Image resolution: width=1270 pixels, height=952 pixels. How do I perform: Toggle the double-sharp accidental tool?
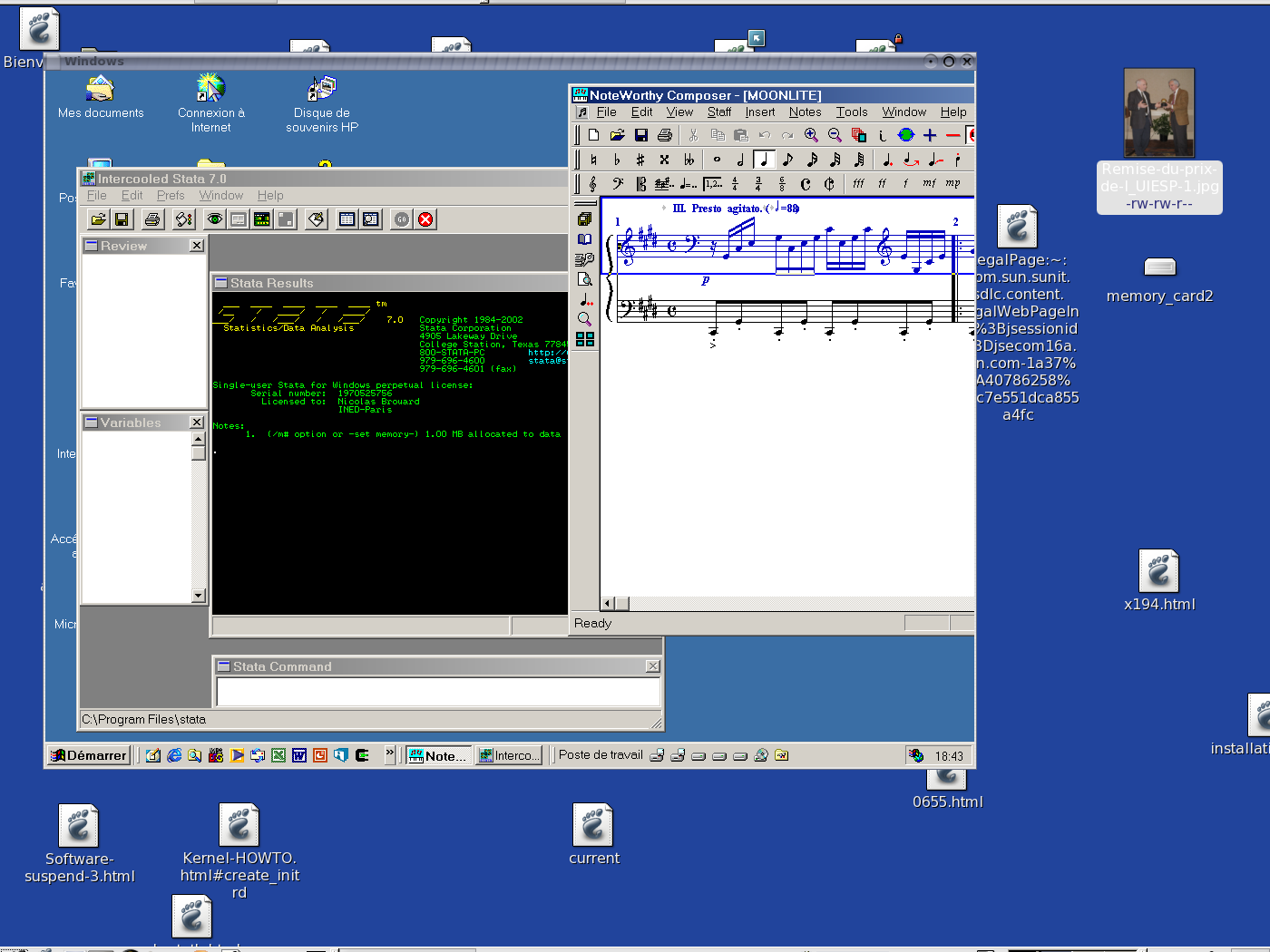click(664, 160)
